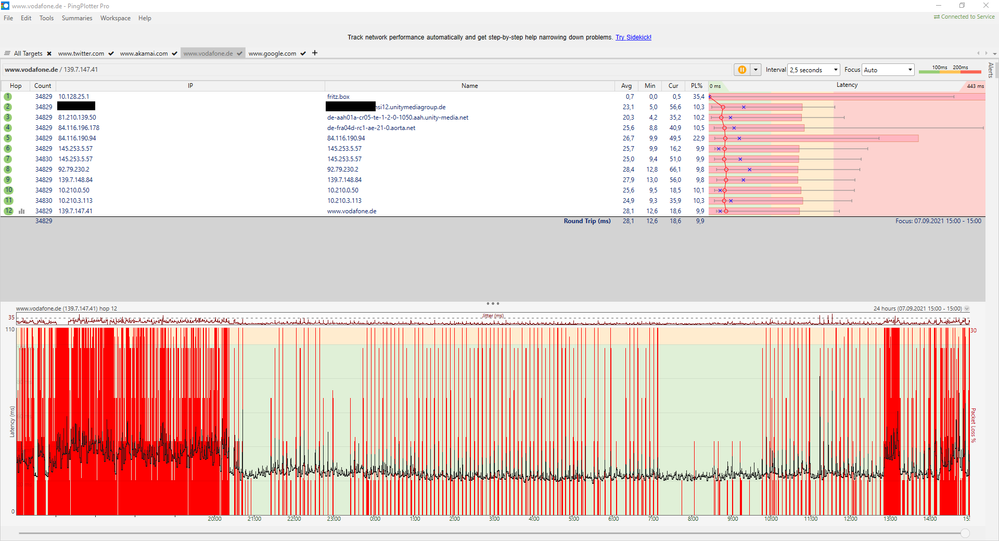Click the Min column header
This screenshot has height=541, width=999.
pos(649,85)
